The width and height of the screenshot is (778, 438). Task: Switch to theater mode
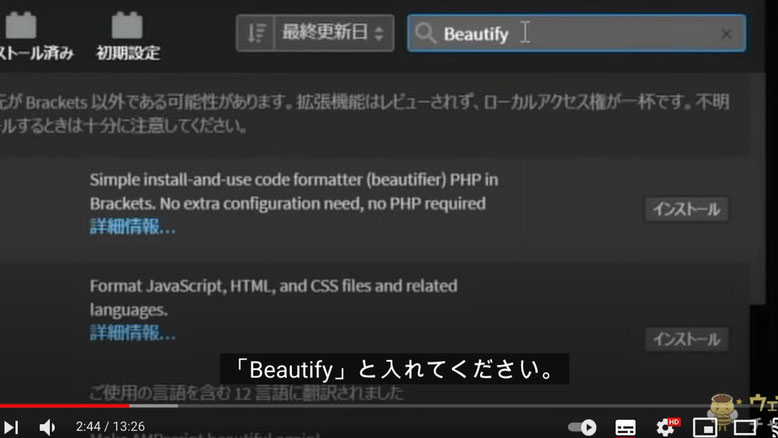point(745,427)
